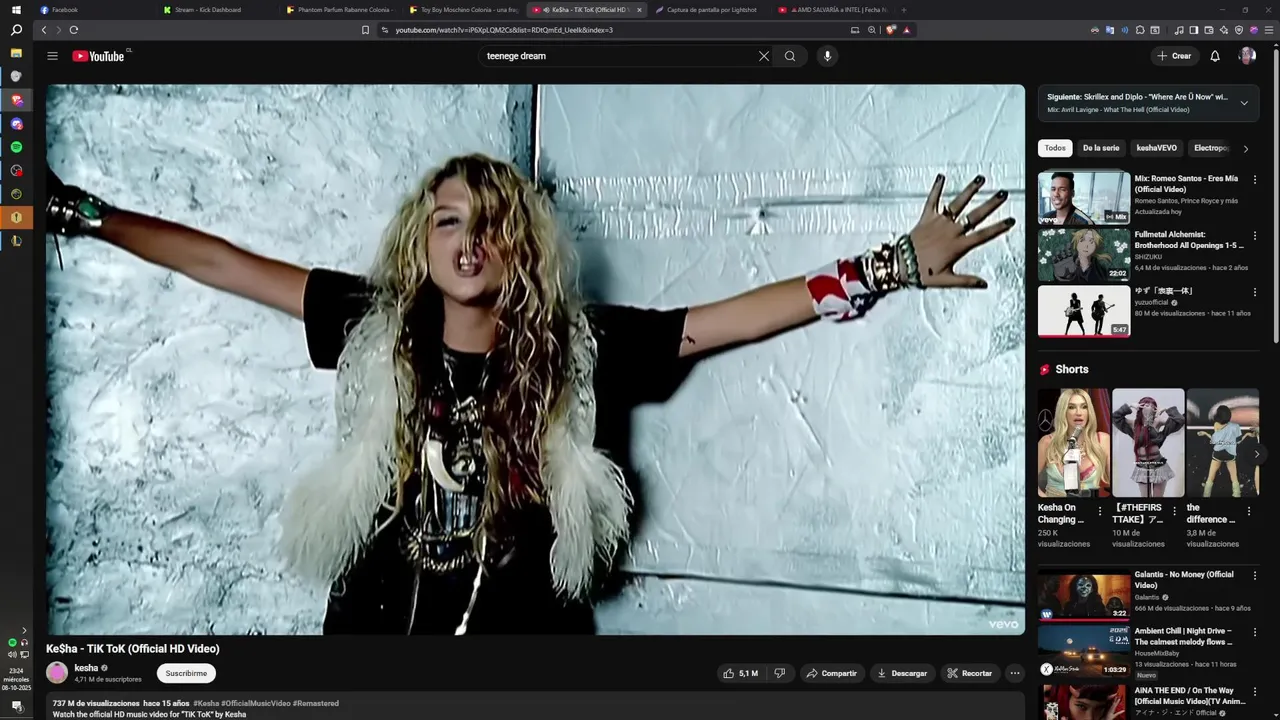Open Windows taskbar search
The width and height of the screenshot is (1280, 720).
16,31
